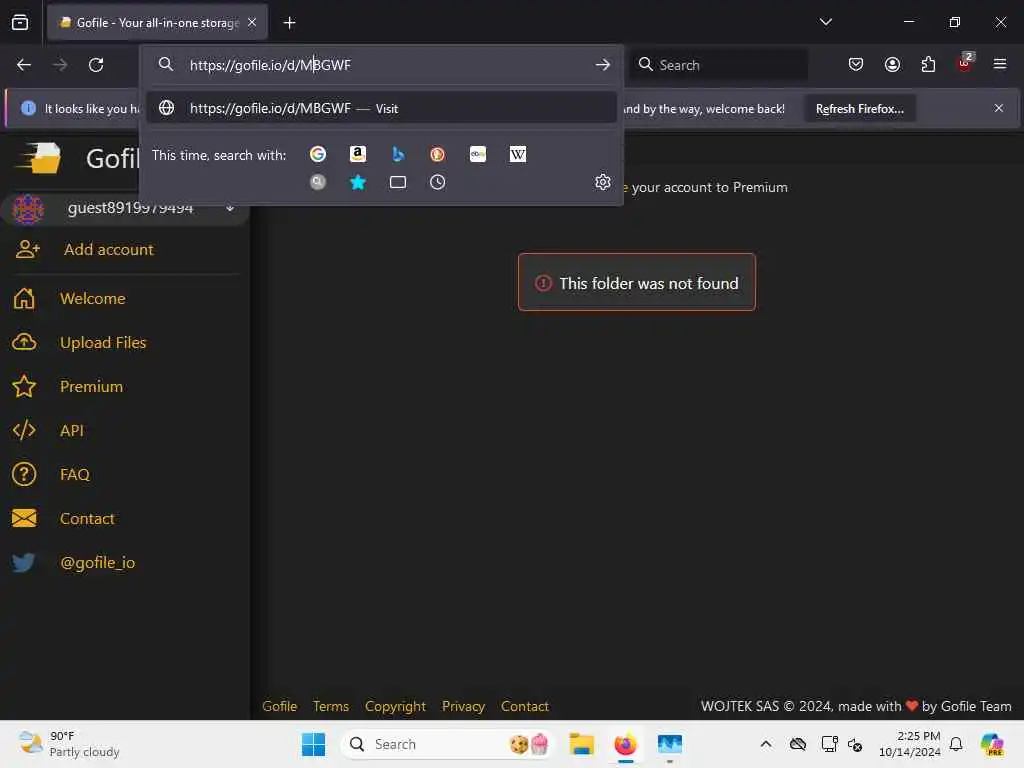Viewport: 1024px width, 768px height.
Task: Select the Gofile browser tab
Action: (157, 23)
